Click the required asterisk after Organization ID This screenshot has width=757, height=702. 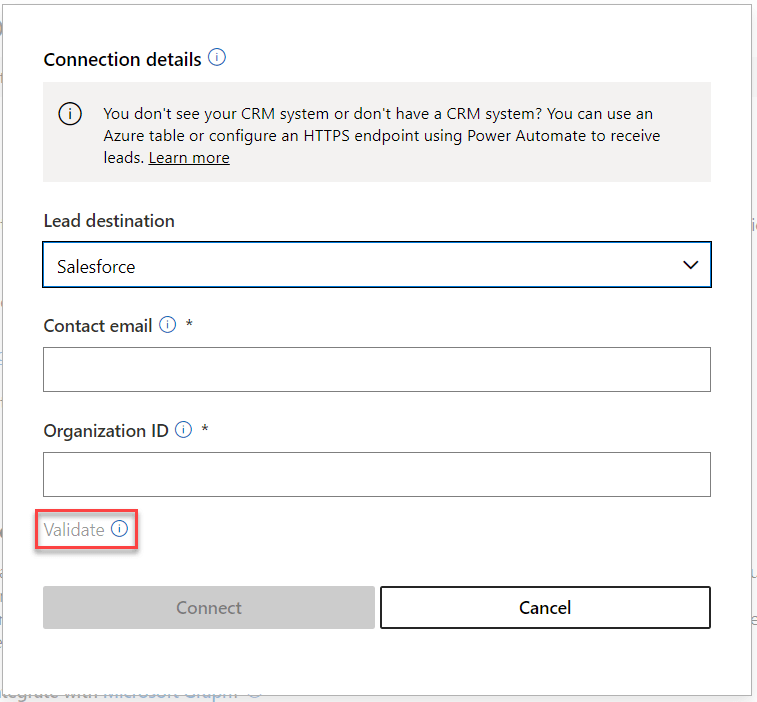click(x=205, y=430)
